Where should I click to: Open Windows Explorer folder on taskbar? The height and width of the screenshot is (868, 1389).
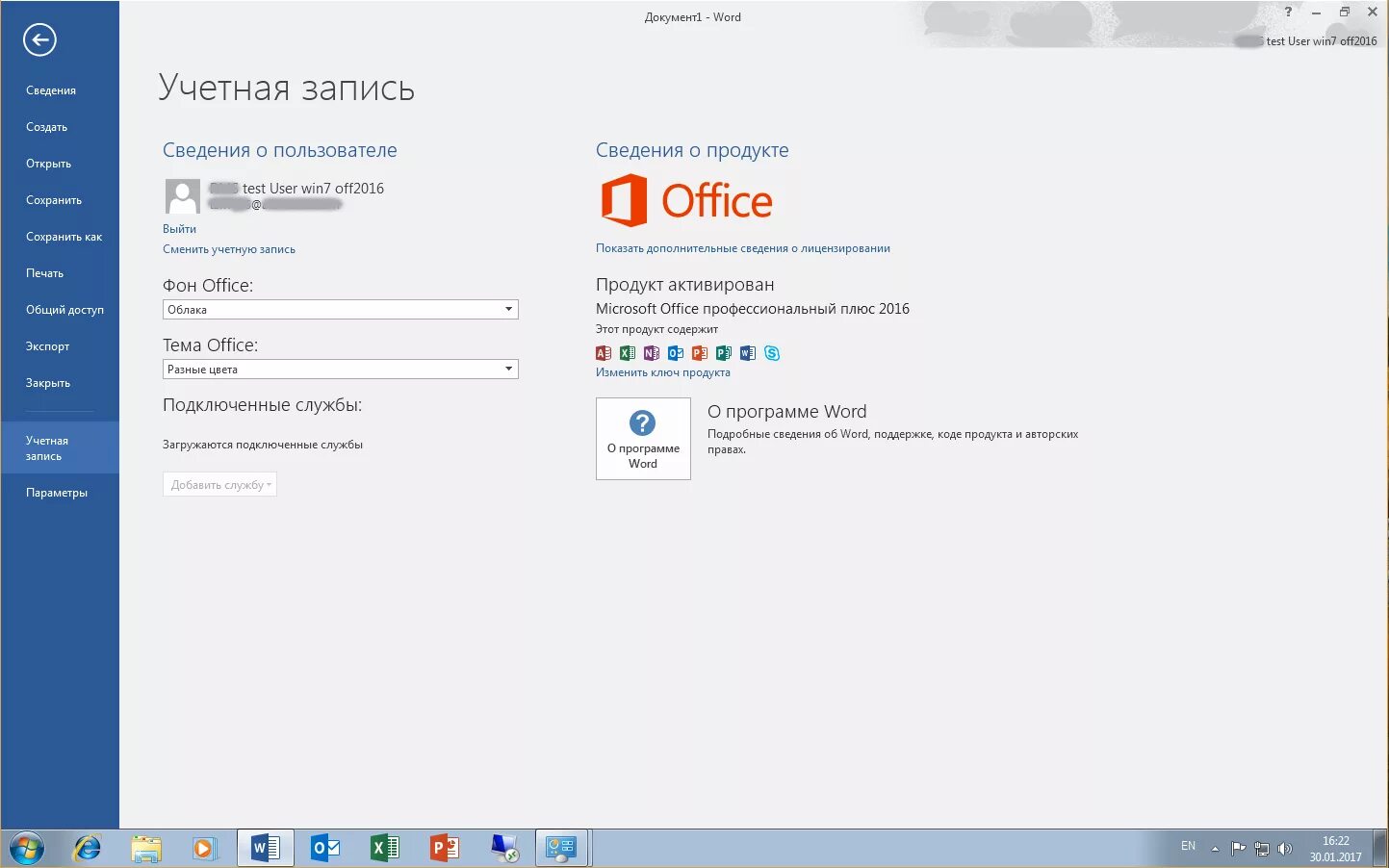coord(146,848)
